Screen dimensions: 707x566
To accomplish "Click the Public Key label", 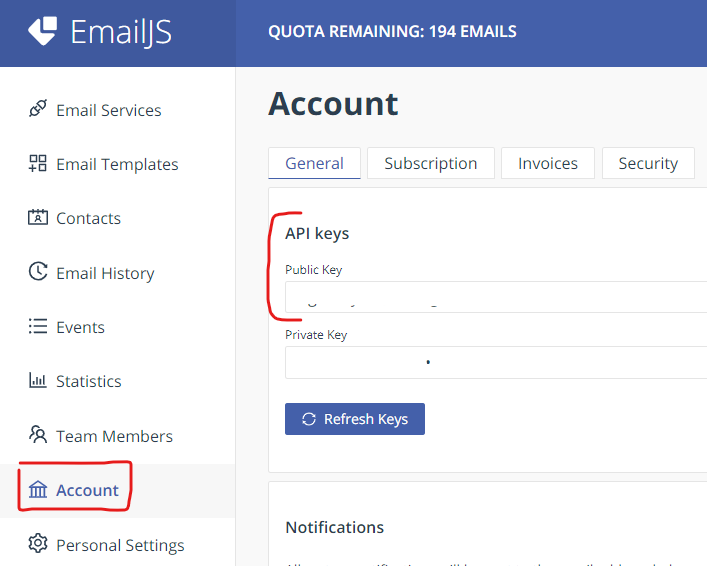I will coord(313,270).
